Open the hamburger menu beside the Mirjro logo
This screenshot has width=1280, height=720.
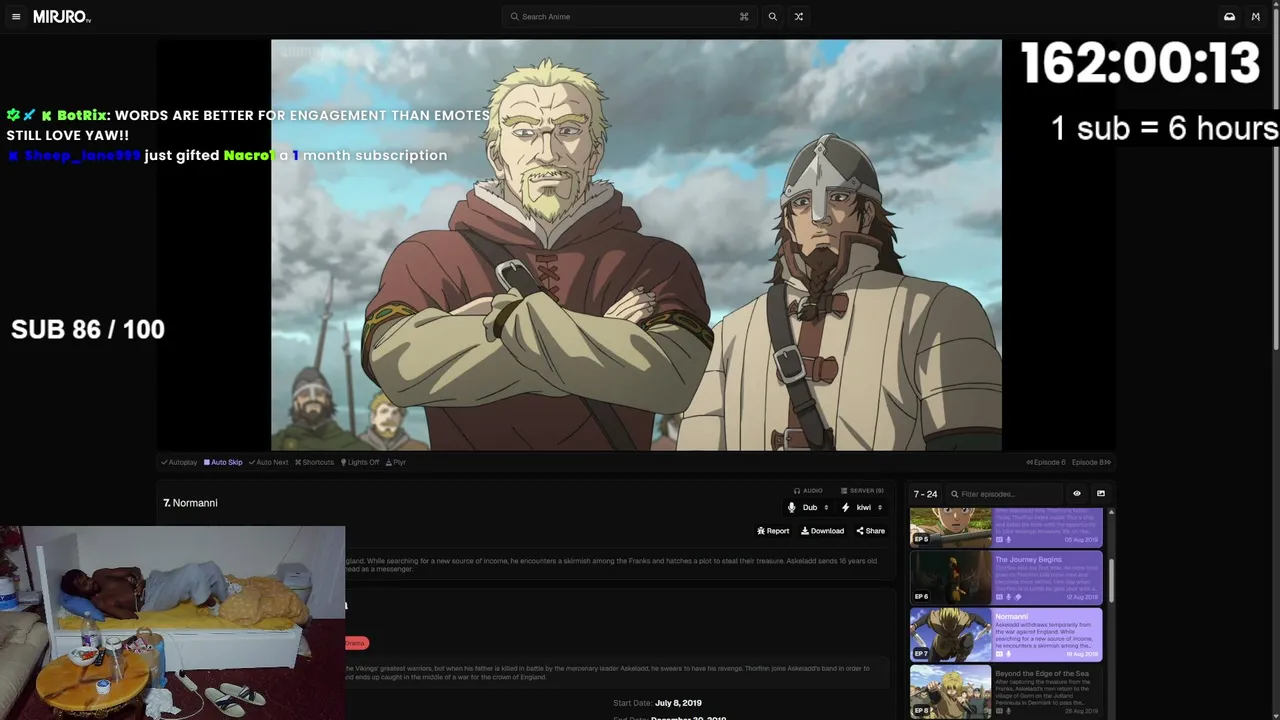[16, 17]
